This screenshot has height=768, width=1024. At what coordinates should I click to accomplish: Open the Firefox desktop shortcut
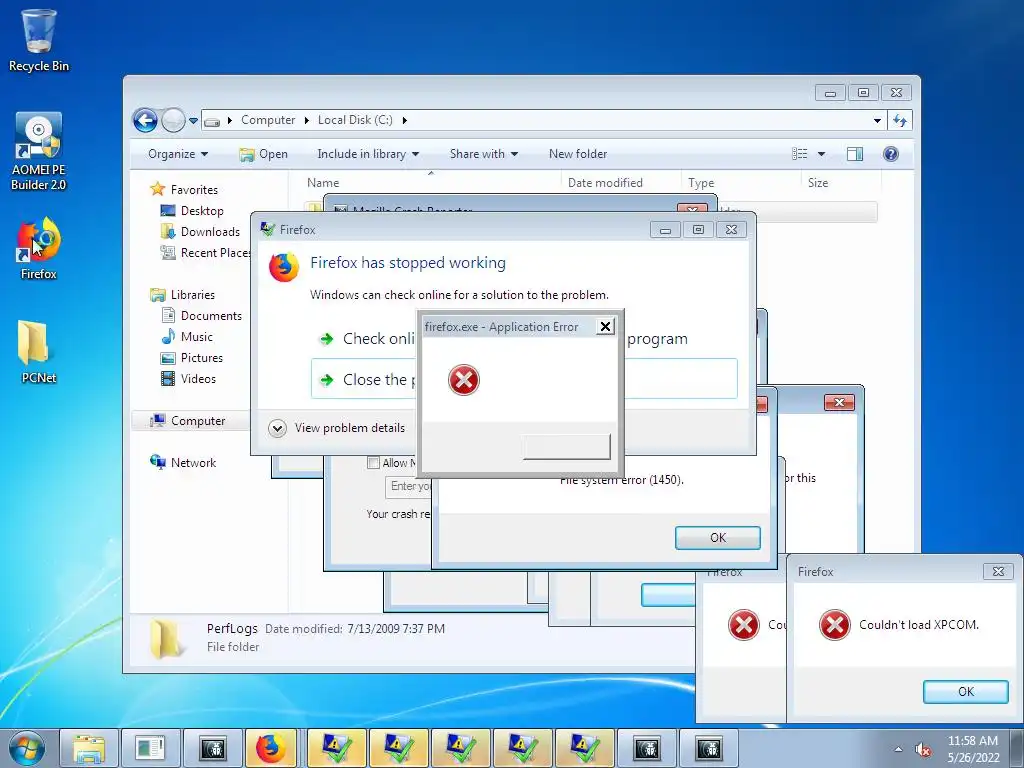39,248
